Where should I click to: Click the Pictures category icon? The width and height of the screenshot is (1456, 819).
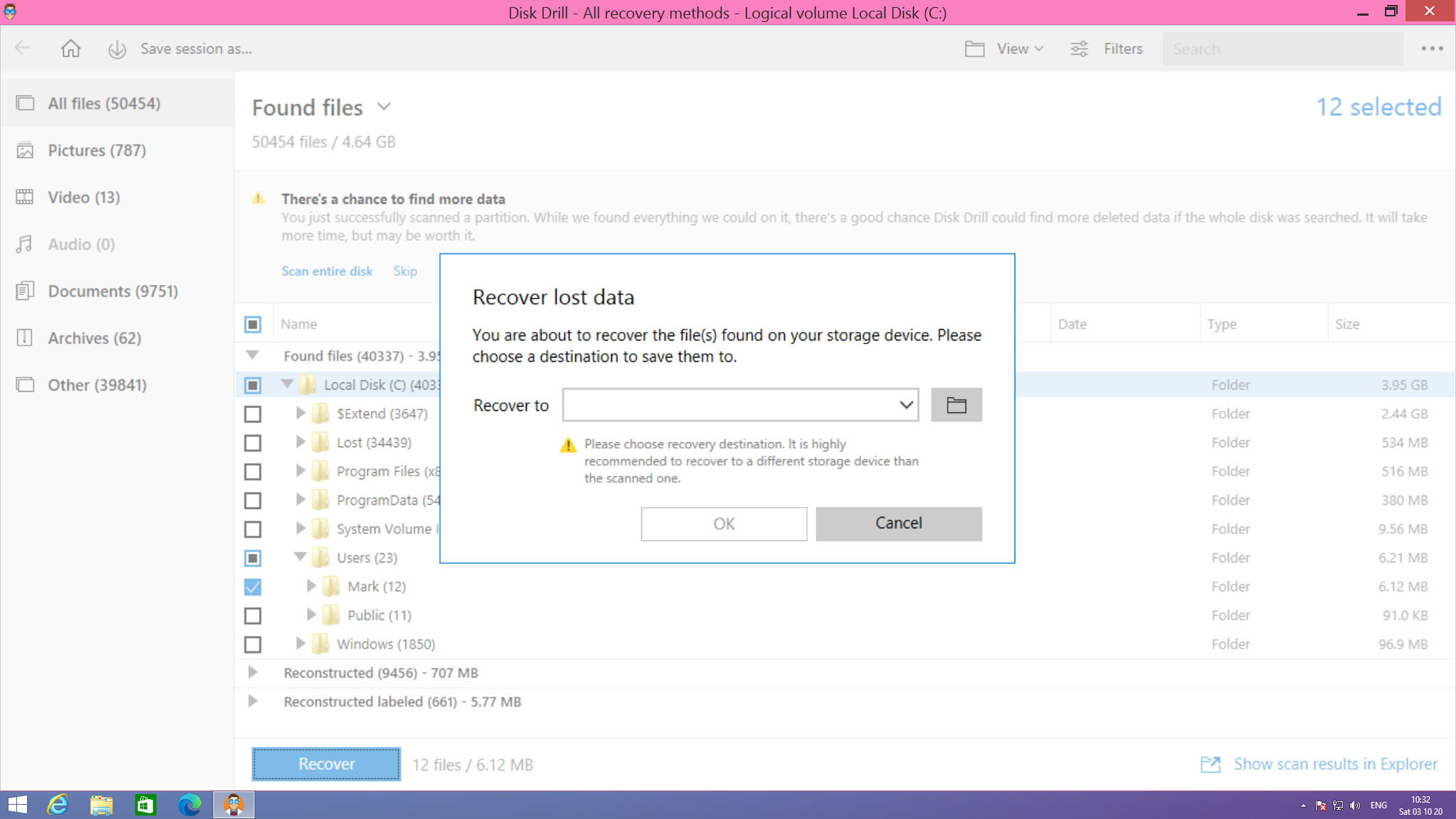(x=25, y=150)
